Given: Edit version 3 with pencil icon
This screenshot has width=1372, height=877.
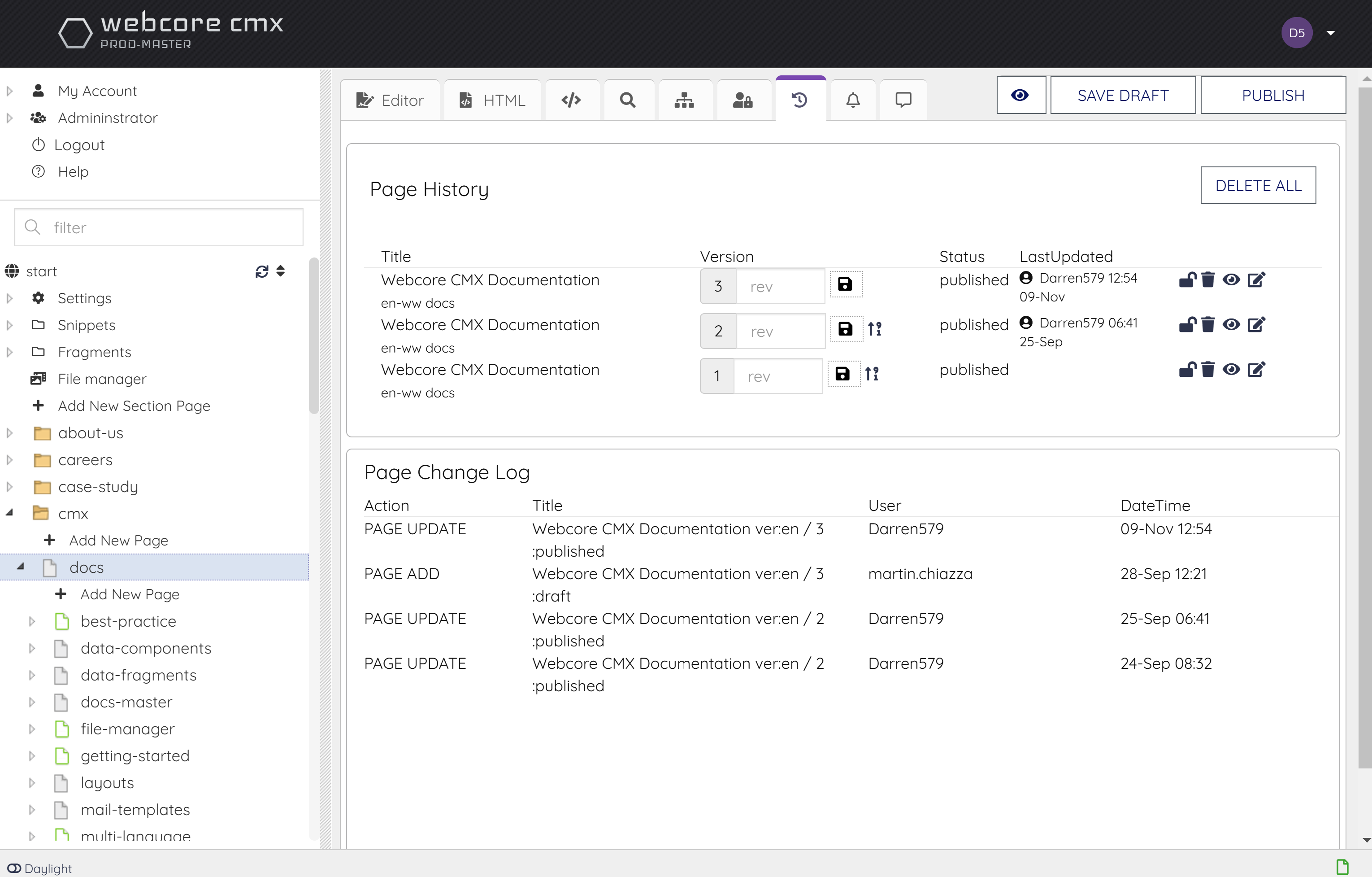Looking at the screenshot, I should (1256, 279).
